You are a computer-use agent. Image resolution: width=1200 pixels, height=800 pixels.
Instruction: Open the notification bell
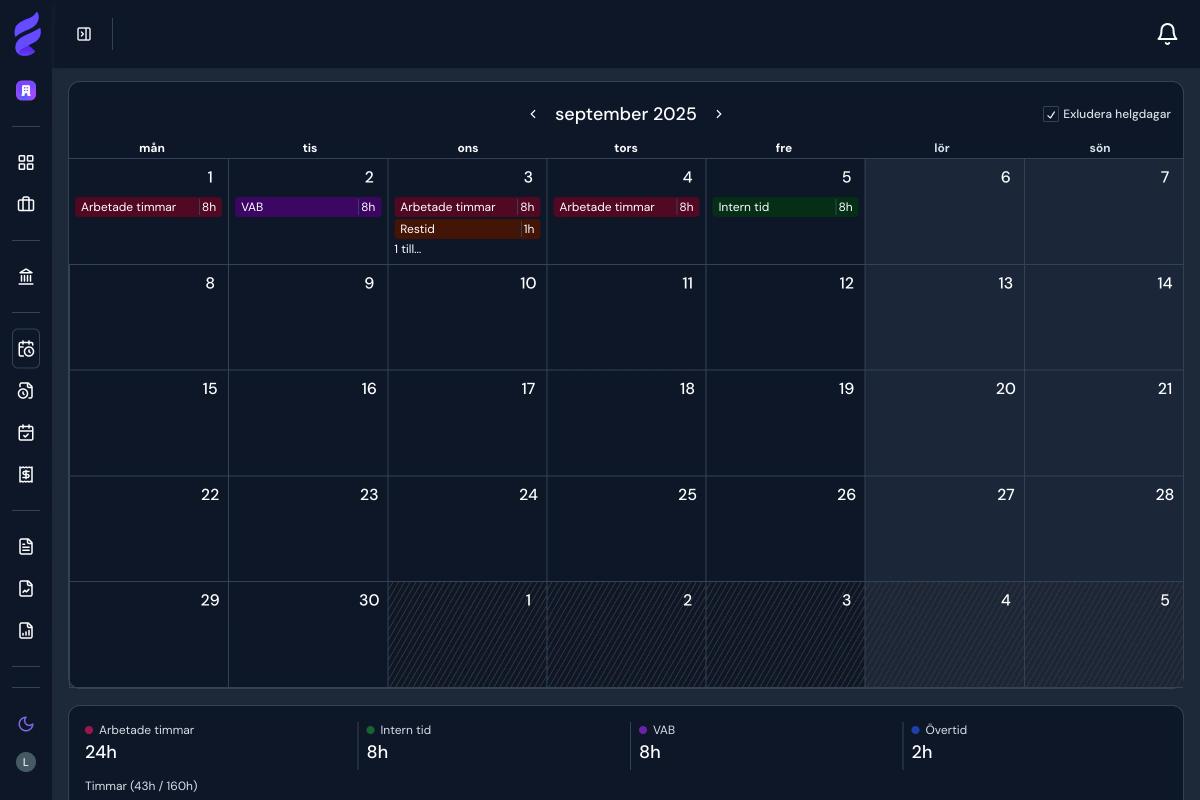pyautogui.click(x=1167, y=33)
